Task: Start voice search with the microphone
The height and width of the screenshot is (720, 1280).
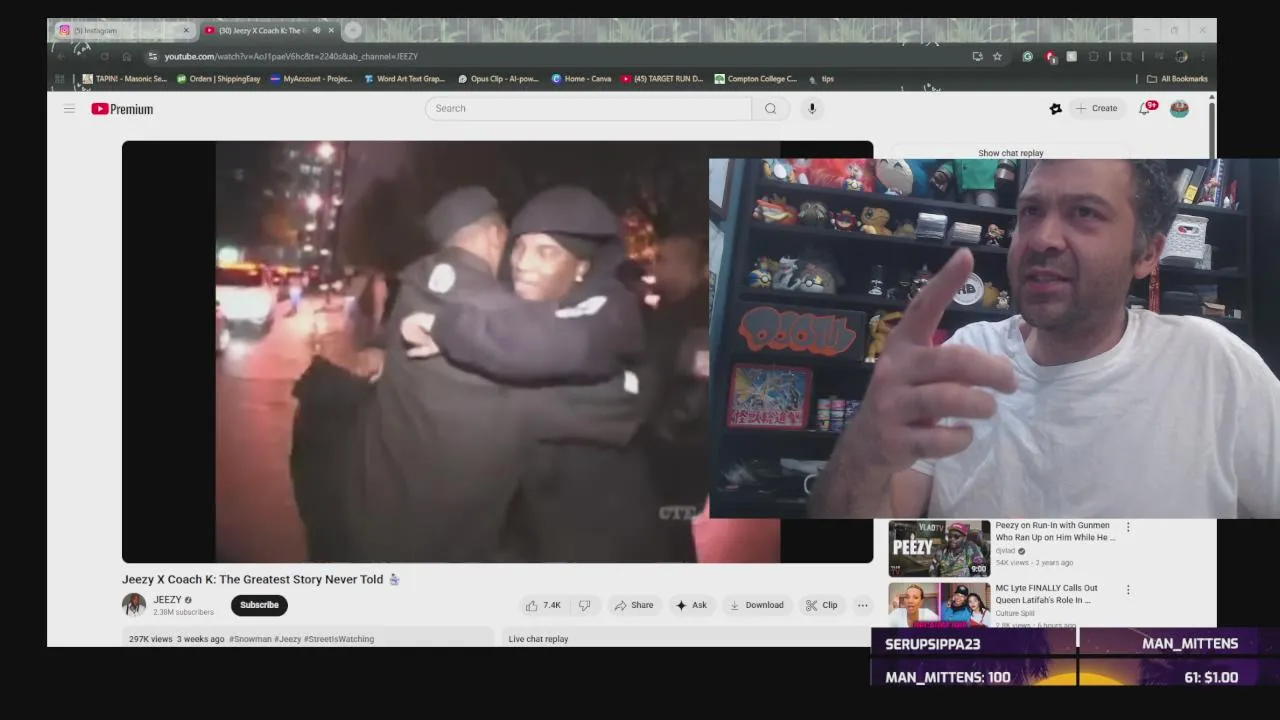Action: [x=812, y=108]
